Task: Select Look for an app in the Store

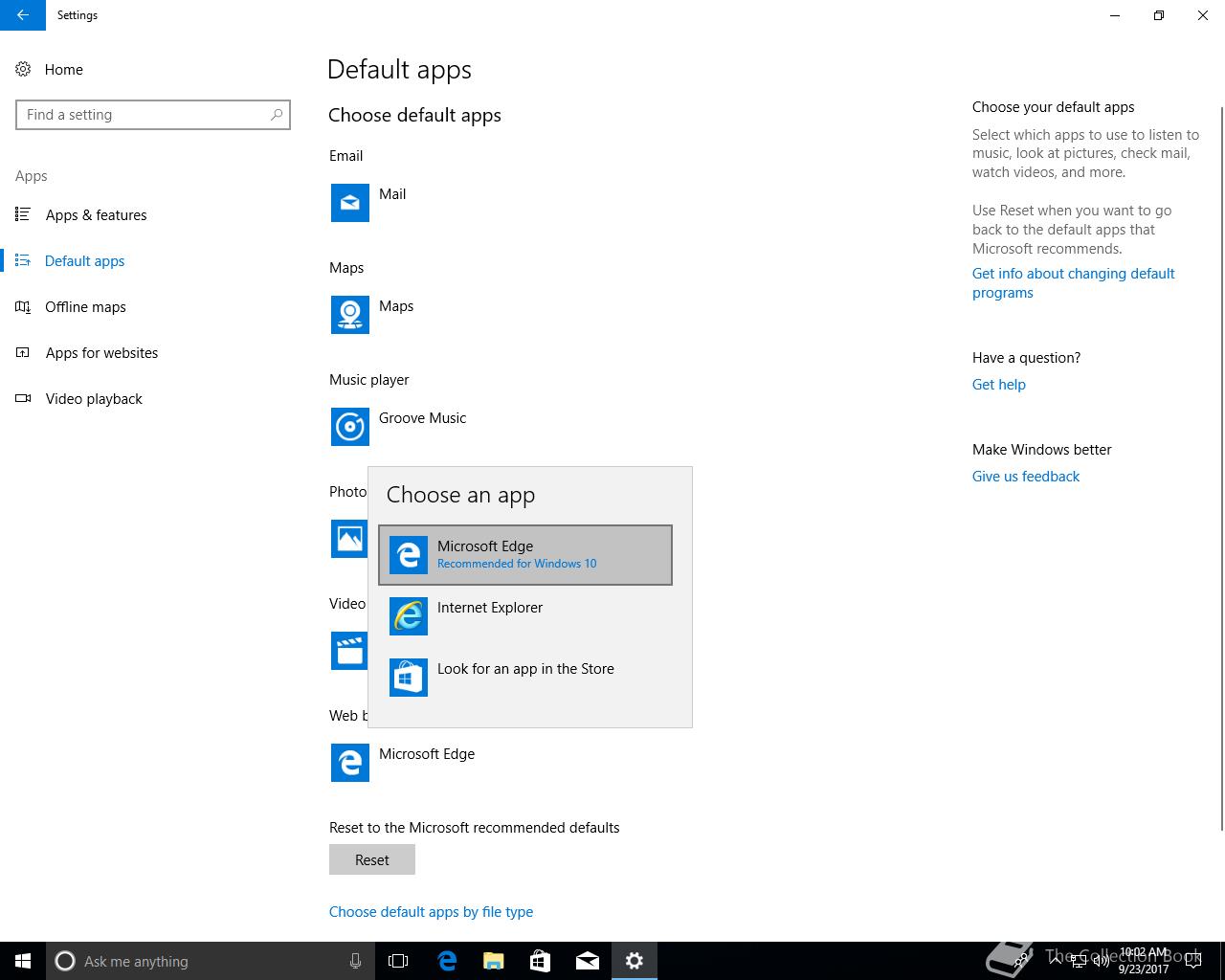Action: pyautogui.click(x=524, y=677)
